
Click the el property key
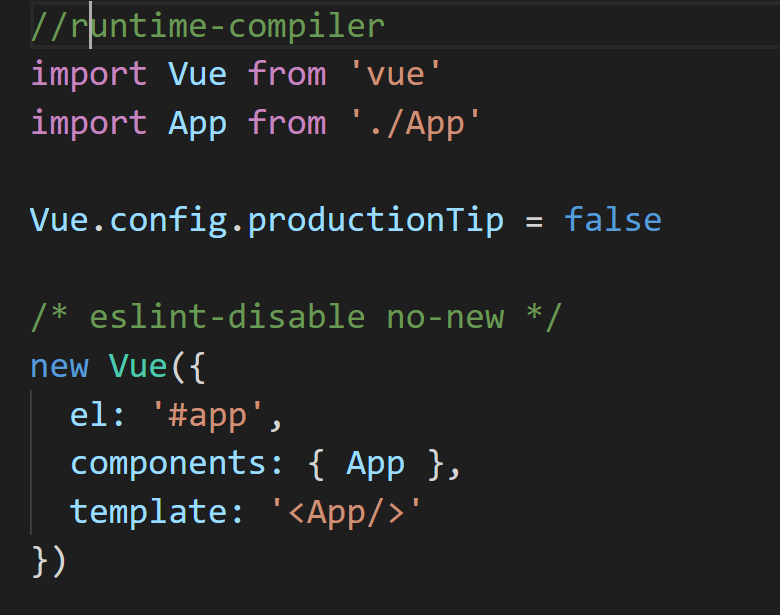[x=89, y=415]
